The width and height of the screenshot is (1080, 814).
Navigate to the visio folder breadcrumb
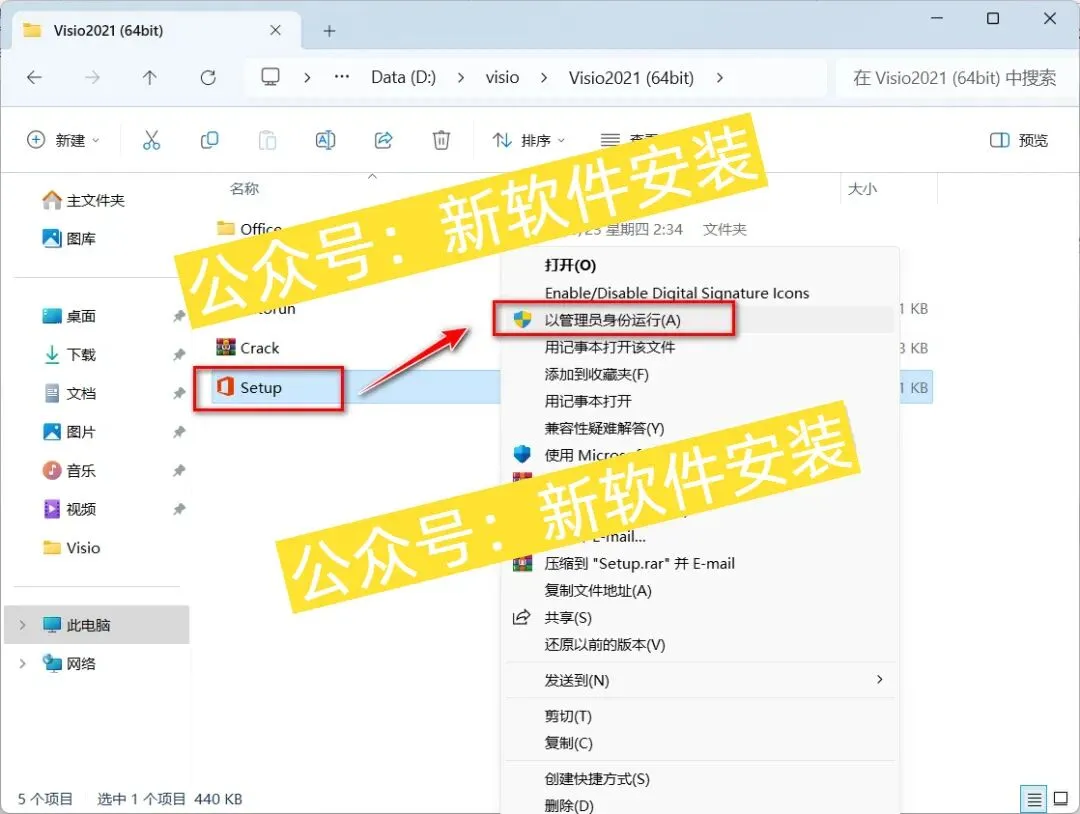pyautogui.click(x=502, y=77)
